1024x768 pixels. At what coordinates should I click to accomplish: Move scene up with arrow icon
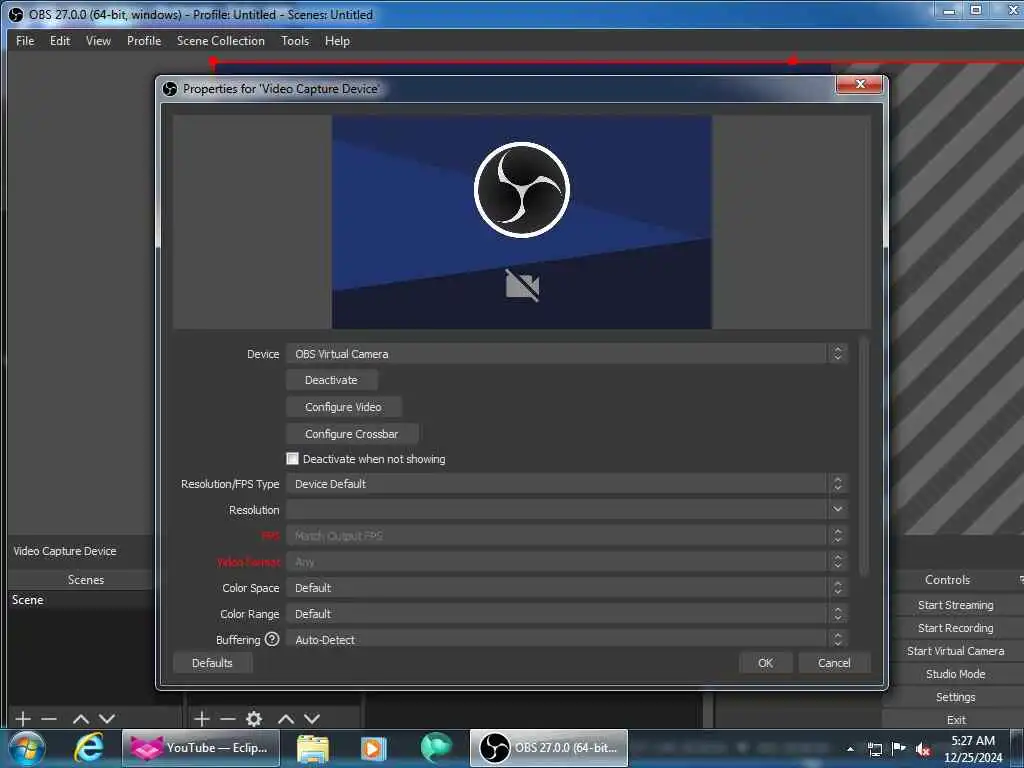coord(81,719)
